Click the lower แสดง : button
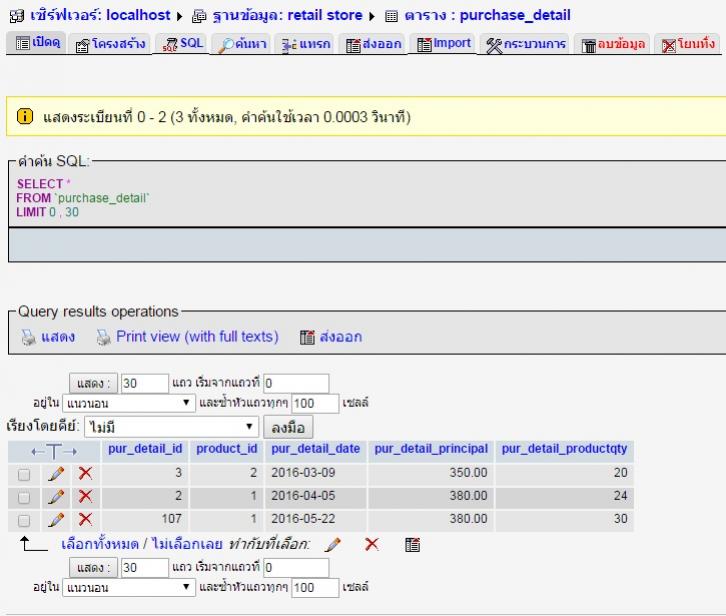726x616 pixels. (x=94, y=568)
